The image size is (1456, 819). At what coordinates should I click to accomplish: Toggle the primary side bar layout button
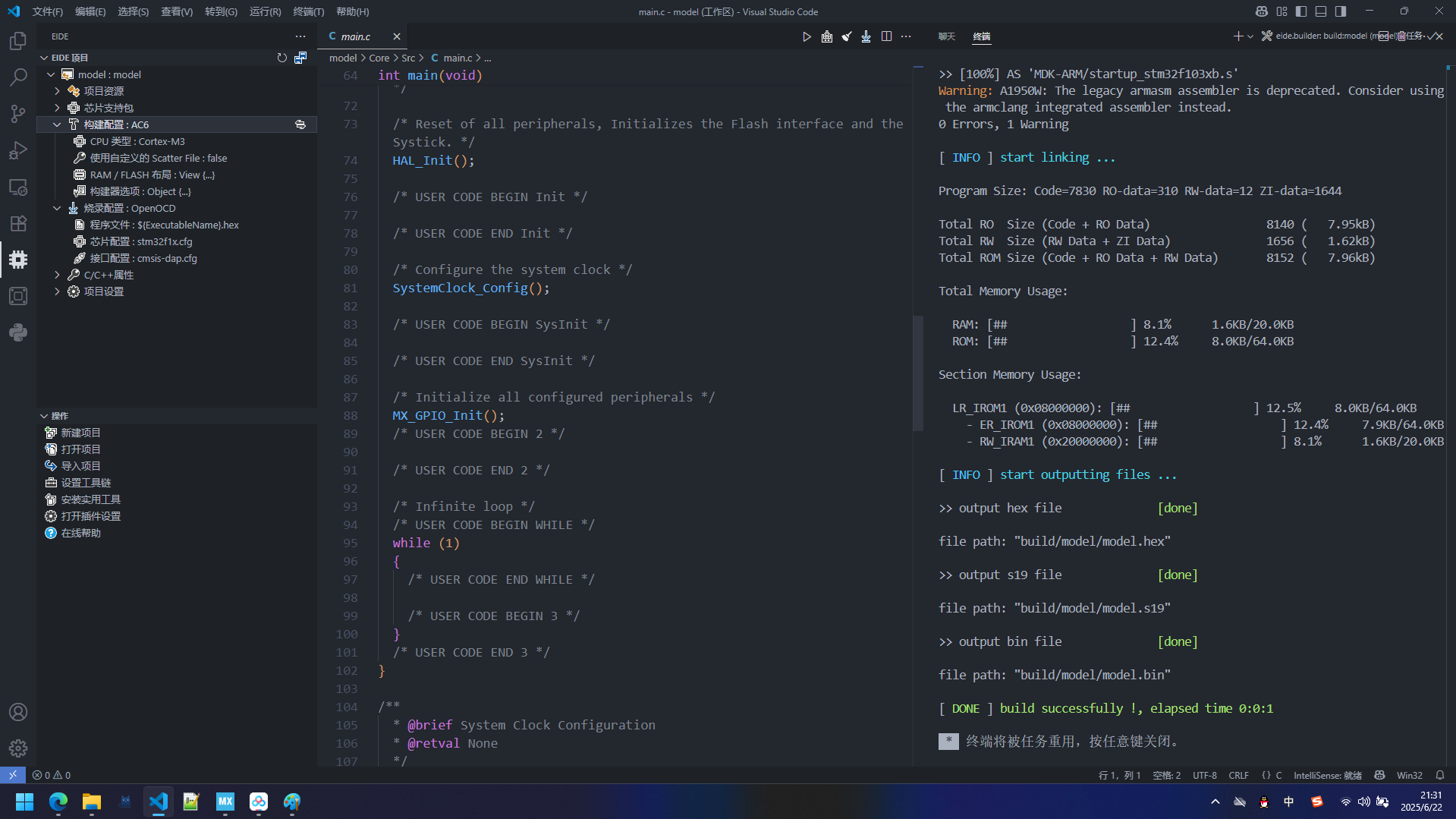[1301, 11]
